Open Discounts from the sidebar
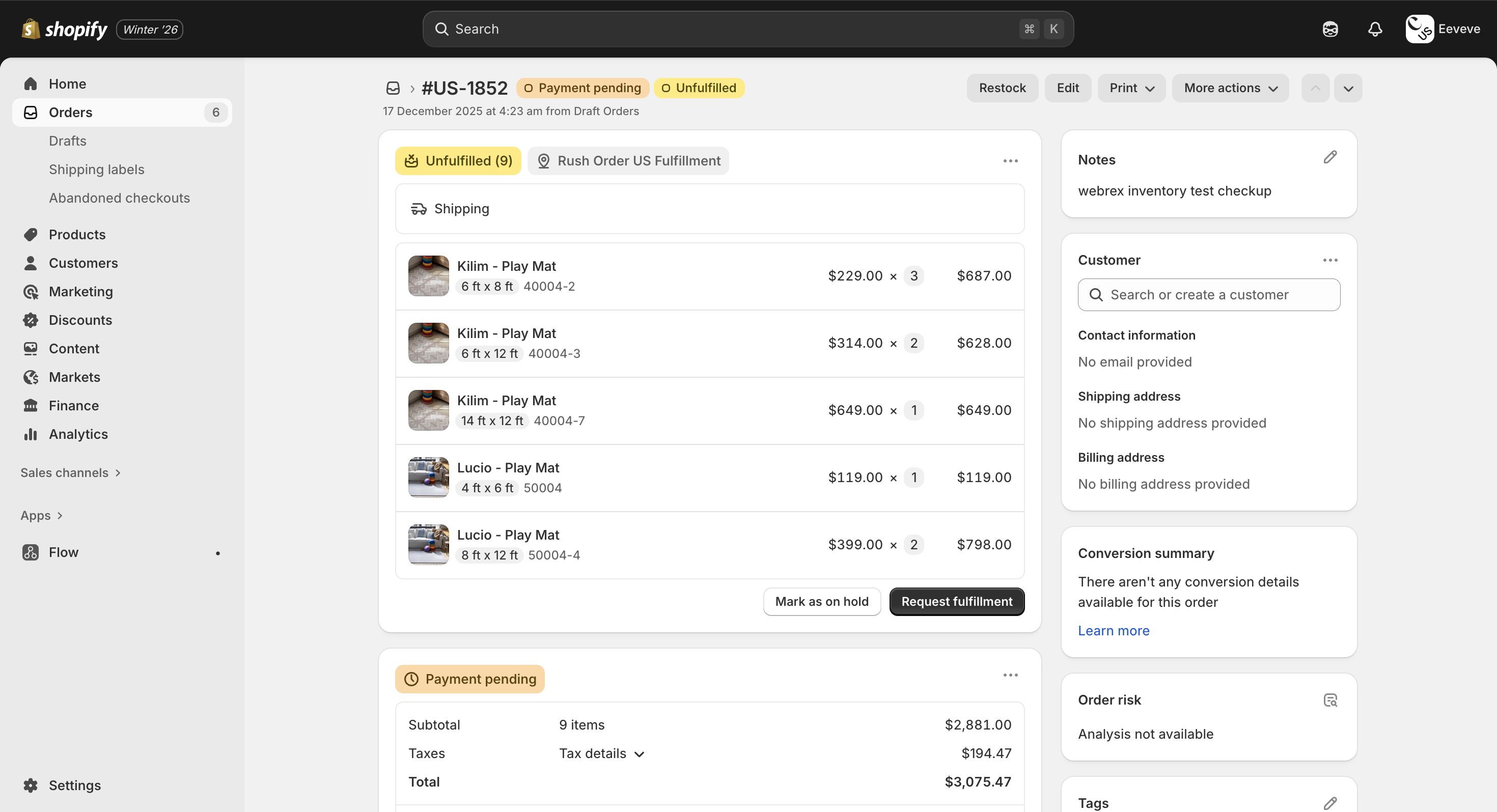 80,320
